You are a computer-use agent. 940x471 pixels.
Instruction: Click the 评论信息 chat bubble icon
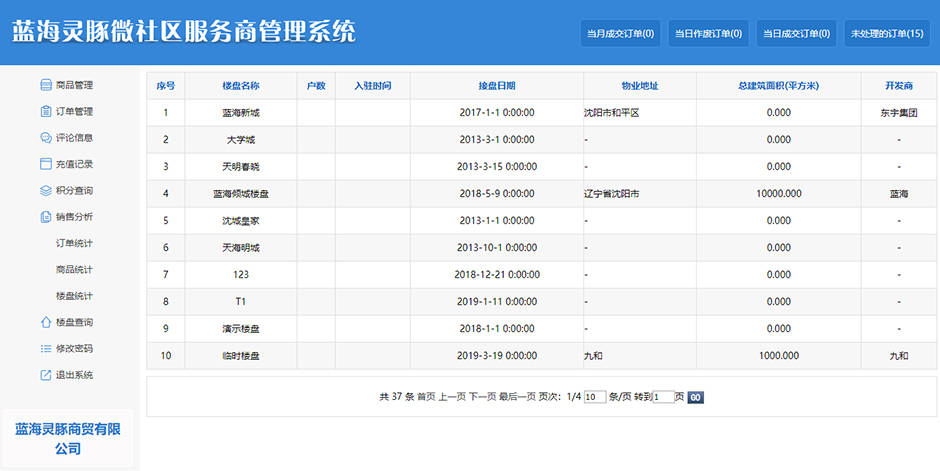click(46, 138)
